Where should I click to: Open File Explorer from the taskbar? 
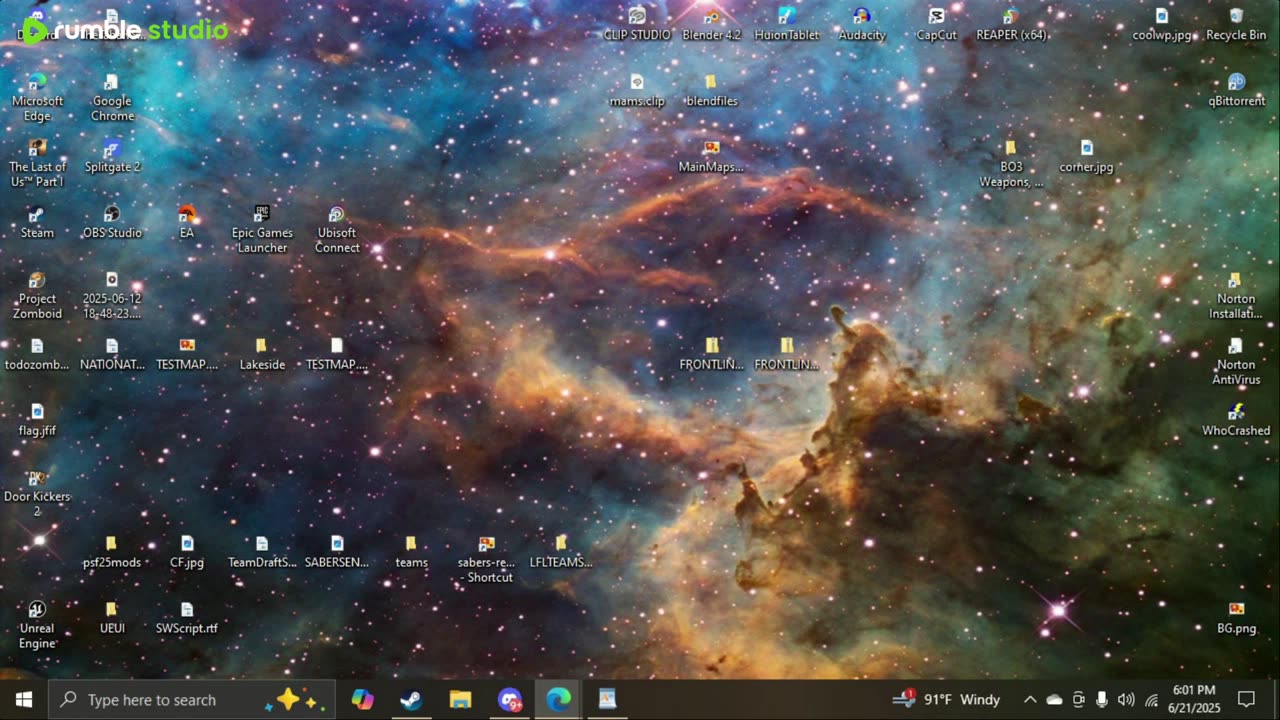click(x=460, y=699)
